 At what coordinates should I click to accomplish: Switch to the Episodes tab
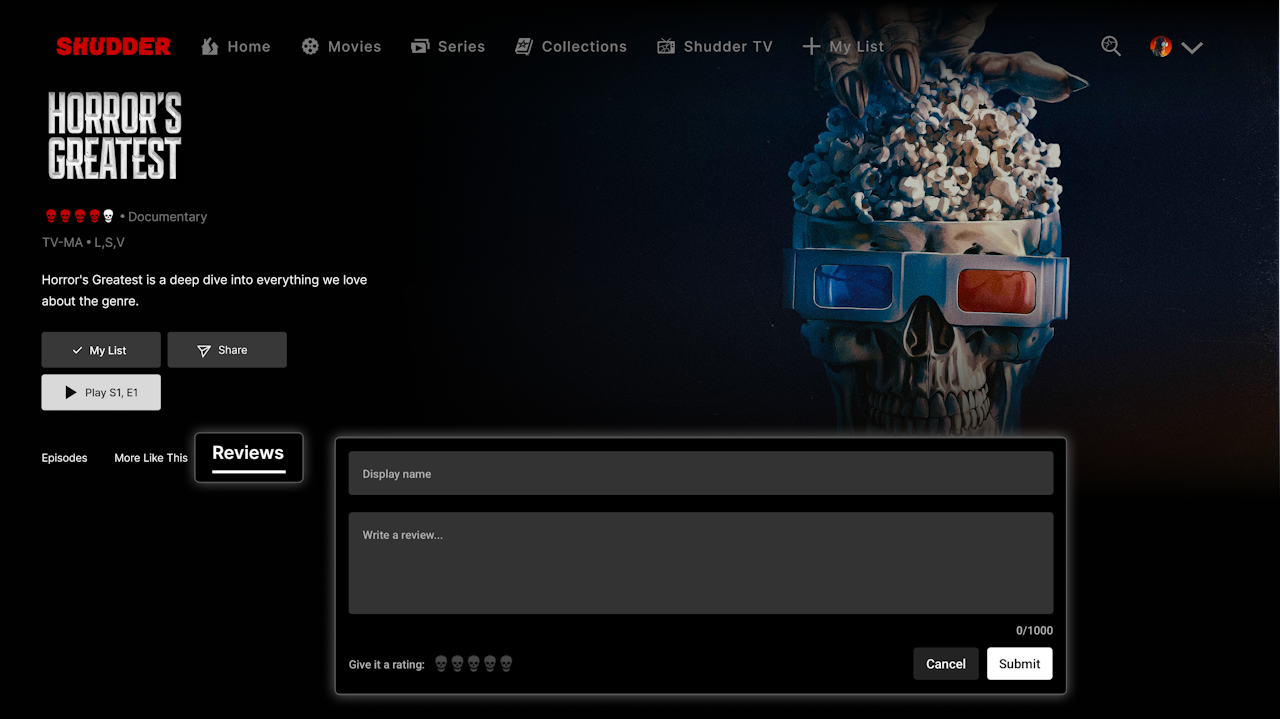[x=64, y=458]
